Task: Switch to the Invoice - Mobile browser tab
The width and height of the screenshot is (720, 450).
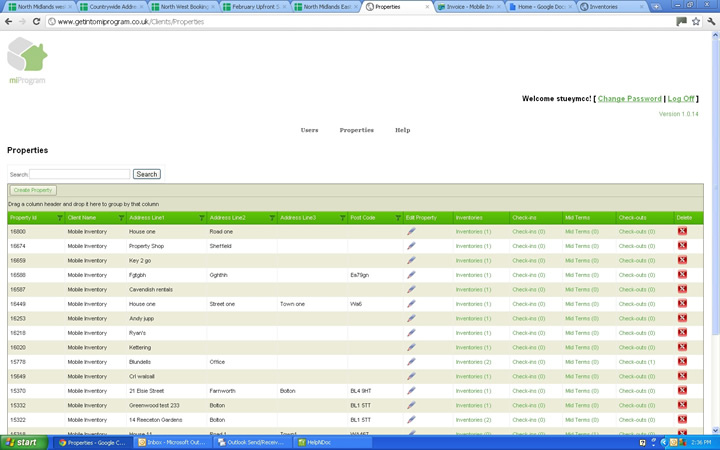Action: coord(469,7)
